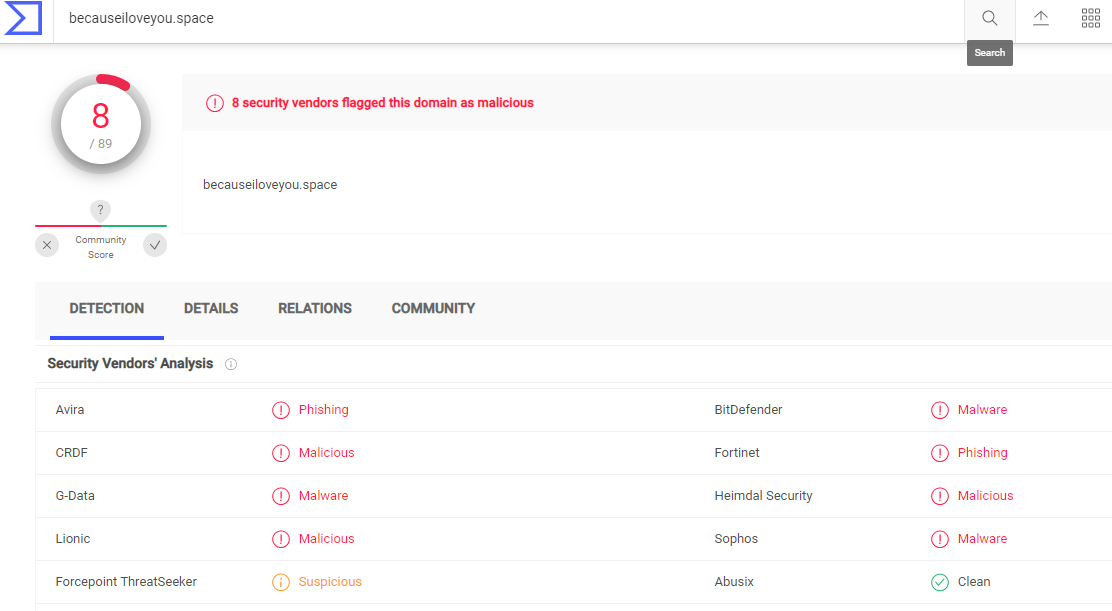The width and height of the screenshot is (1112, 611).
Task: Click the upload file icon
Action: click(1041, 19)
